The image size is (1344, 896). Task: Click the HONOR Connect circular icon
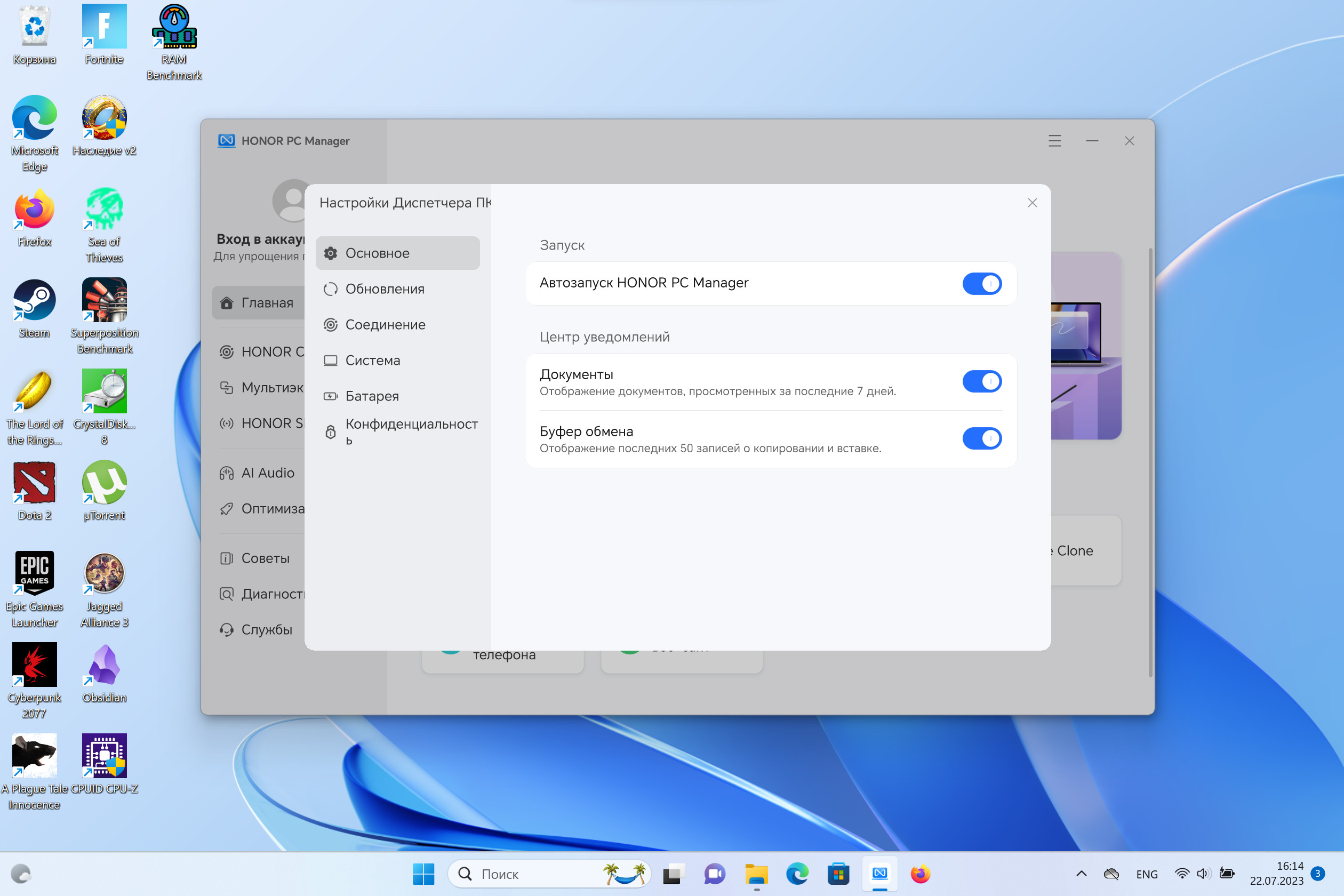(227, 352)
